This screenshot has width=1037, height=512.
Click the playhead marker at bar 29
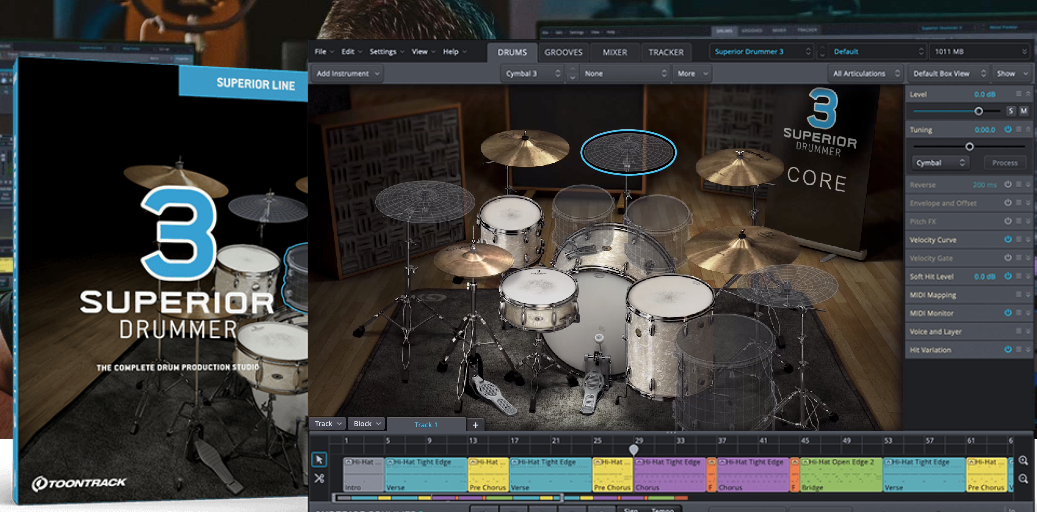(x=634, y=450)
